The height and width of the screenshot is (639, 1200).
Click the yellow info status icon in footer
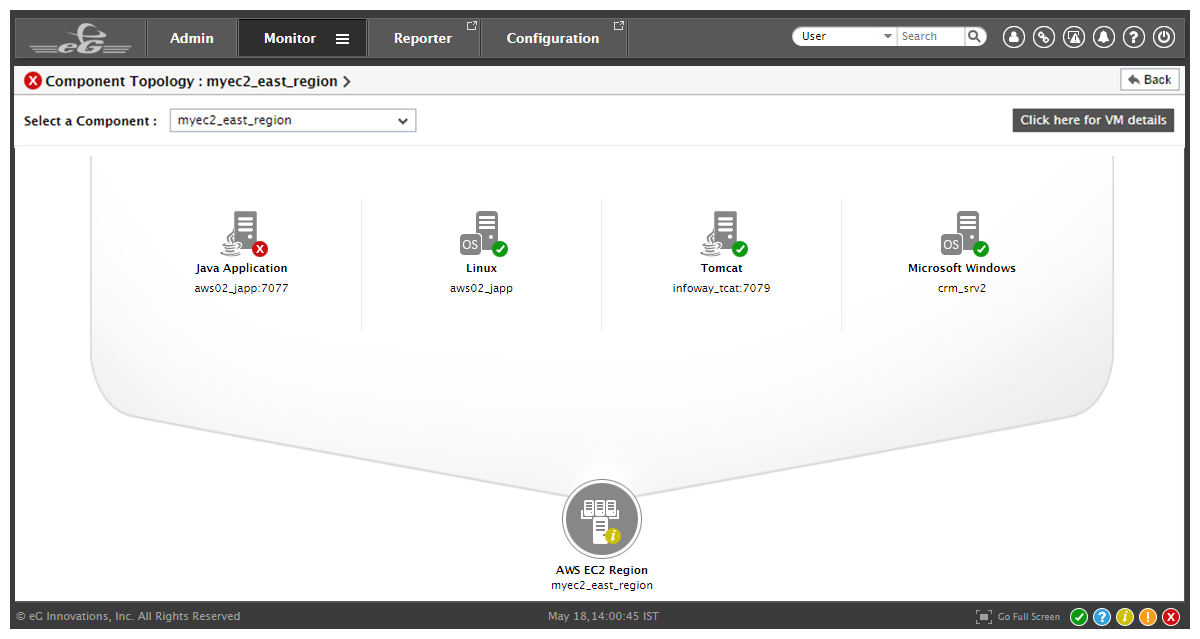coord(1125,617)
